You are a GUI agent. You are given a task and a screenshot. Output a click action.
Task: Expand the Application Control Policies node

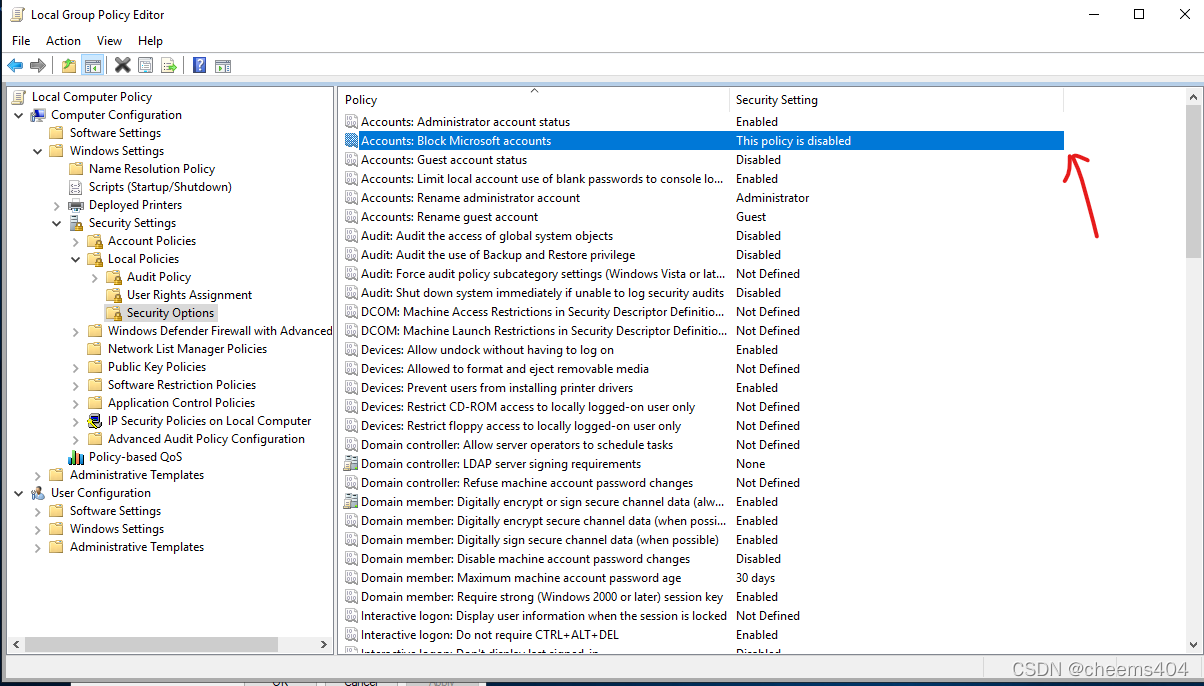[75, 403]
